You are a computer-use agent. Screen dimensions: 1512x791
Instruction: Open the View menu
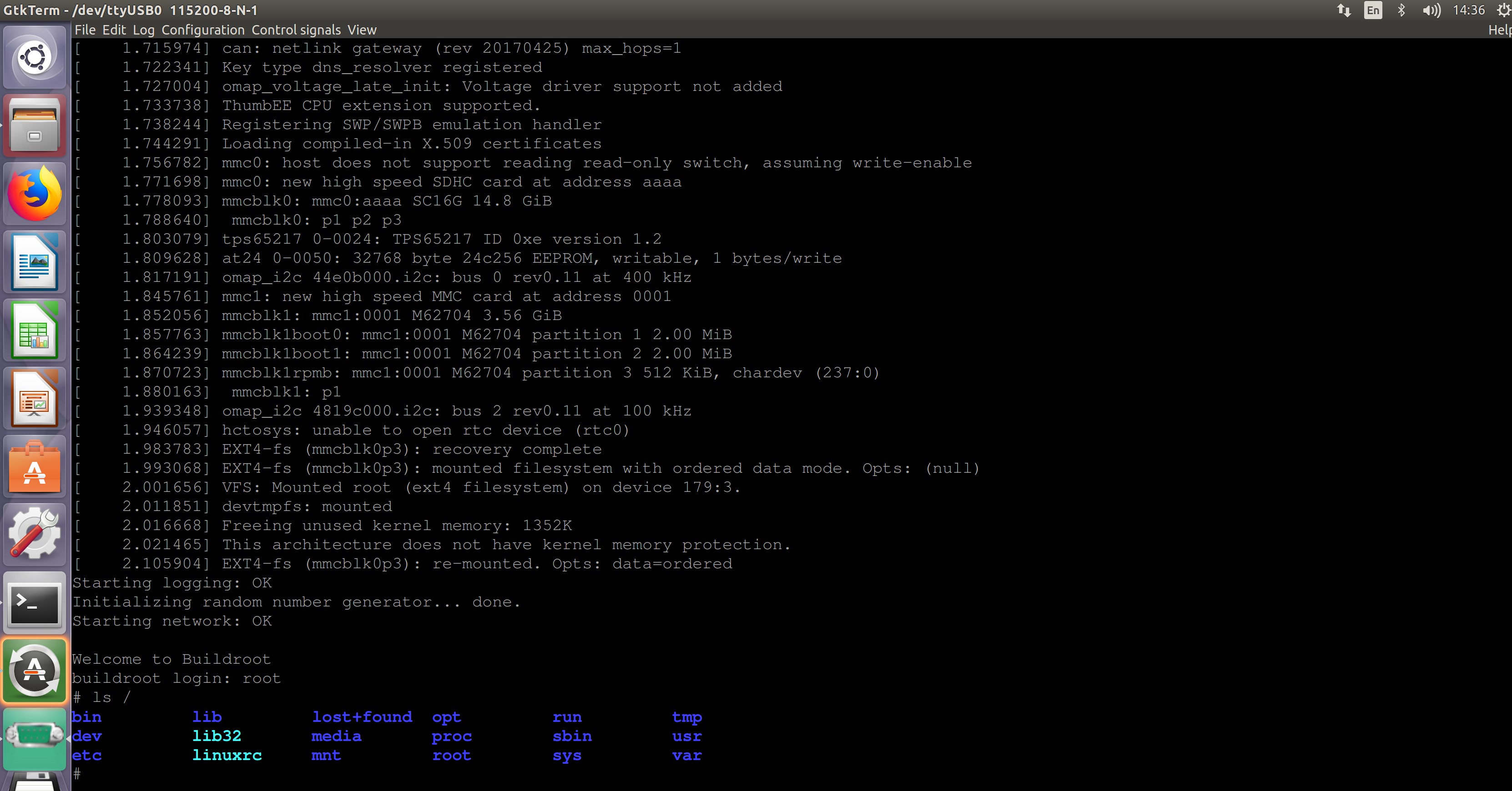point(362,30)
